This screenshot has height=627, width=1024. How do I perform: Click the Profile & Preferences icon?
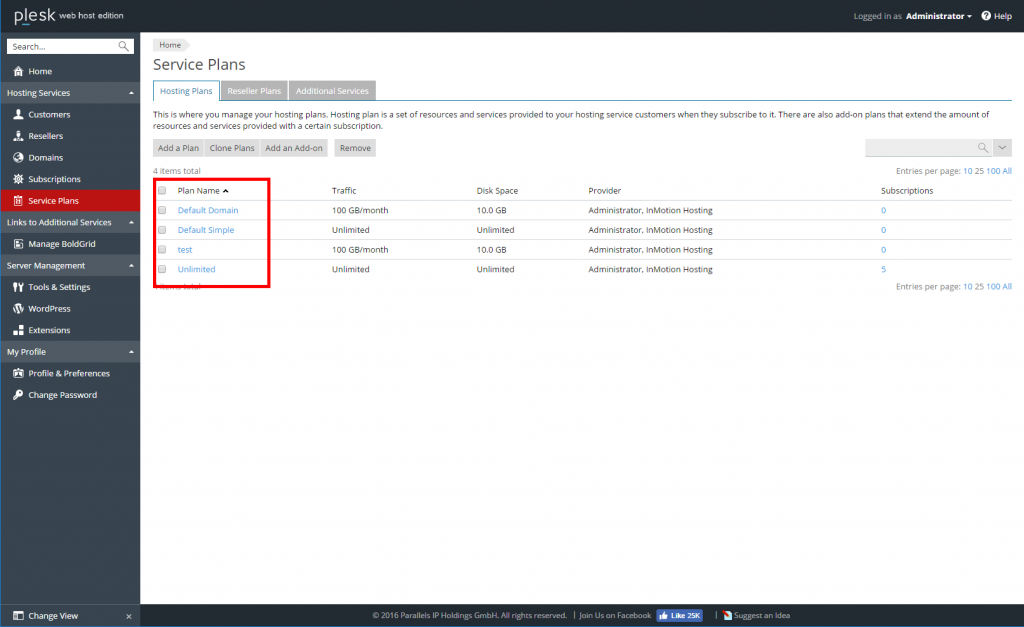pos(18,373)
